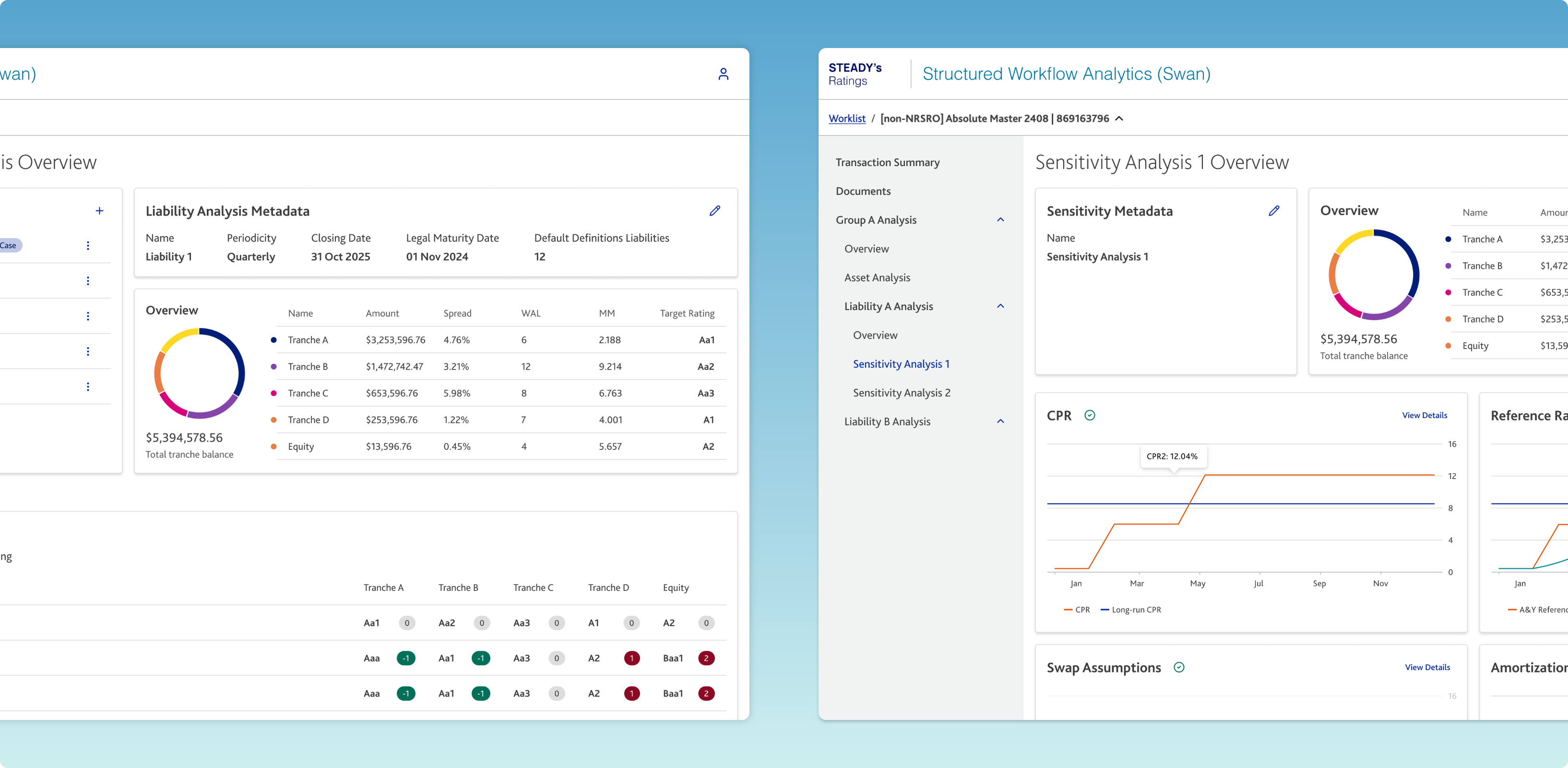Viewport: 1568px width, 768px height.
Task: Click Tranche B spread 3.21% cell
Action: [x=455, y=367]
